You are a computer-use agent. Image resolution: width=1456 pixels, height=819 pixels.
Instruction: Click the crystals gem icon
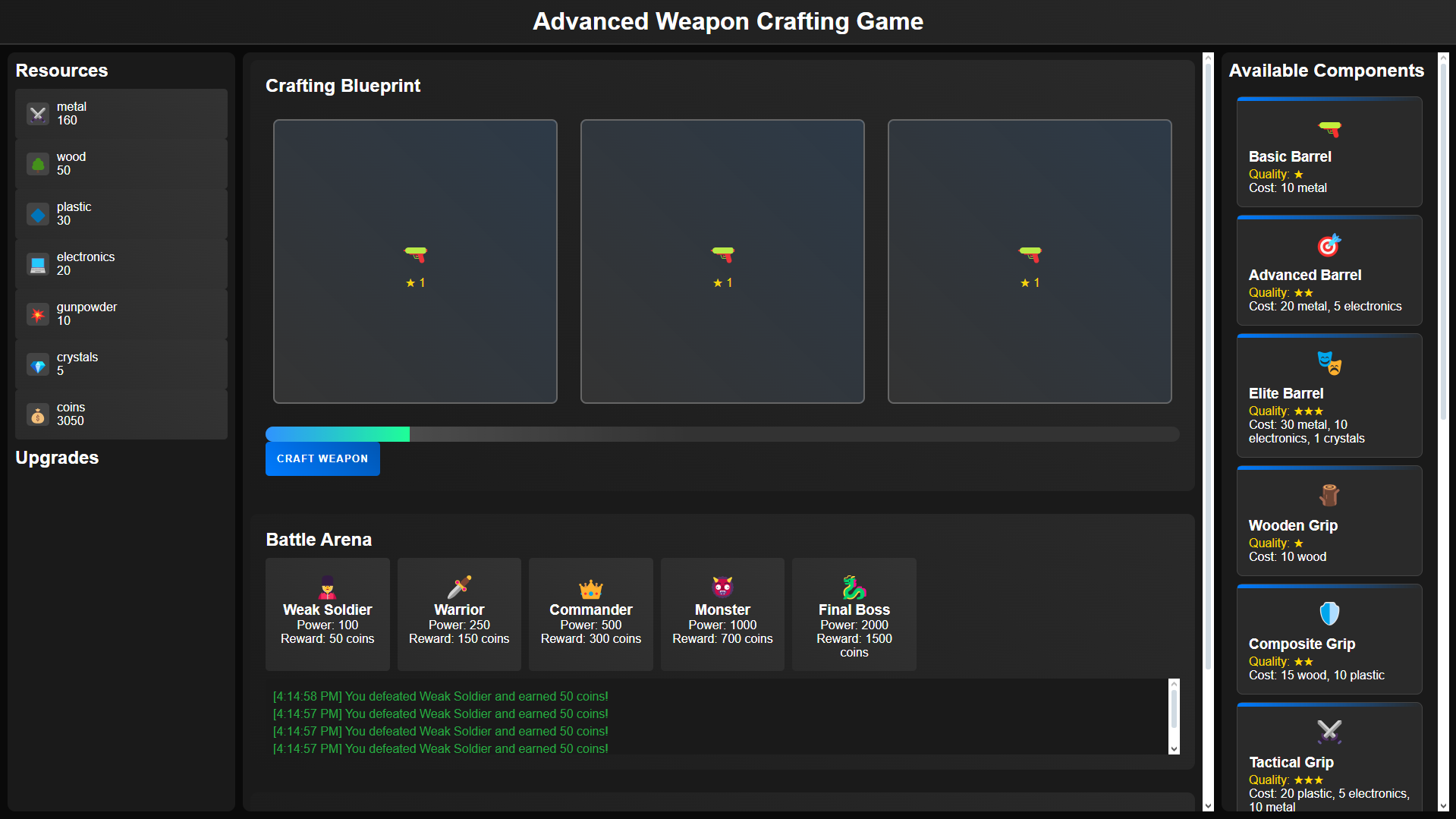[x=38, y=364]
